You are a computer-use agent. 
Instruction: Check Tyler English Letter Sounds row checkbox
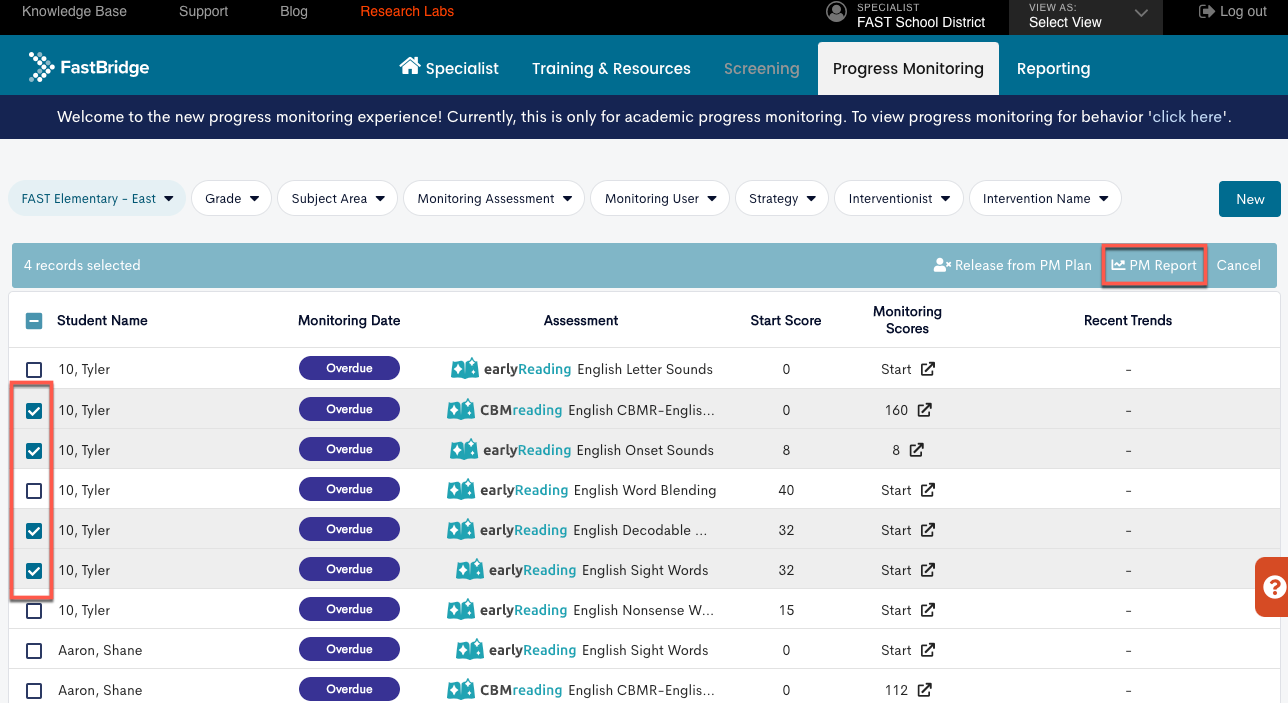(34, 370)
